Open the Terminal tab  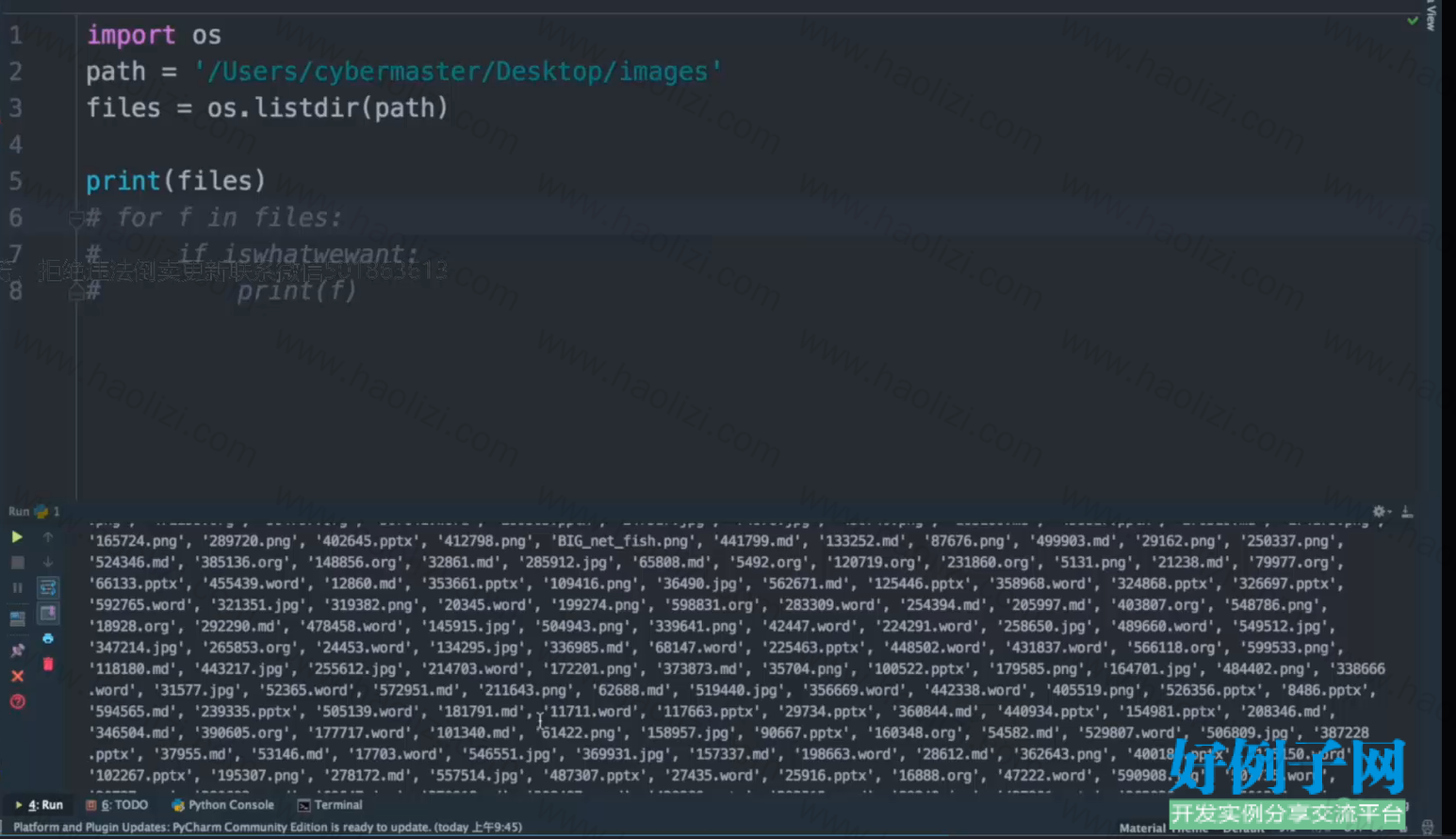(330, 805)
